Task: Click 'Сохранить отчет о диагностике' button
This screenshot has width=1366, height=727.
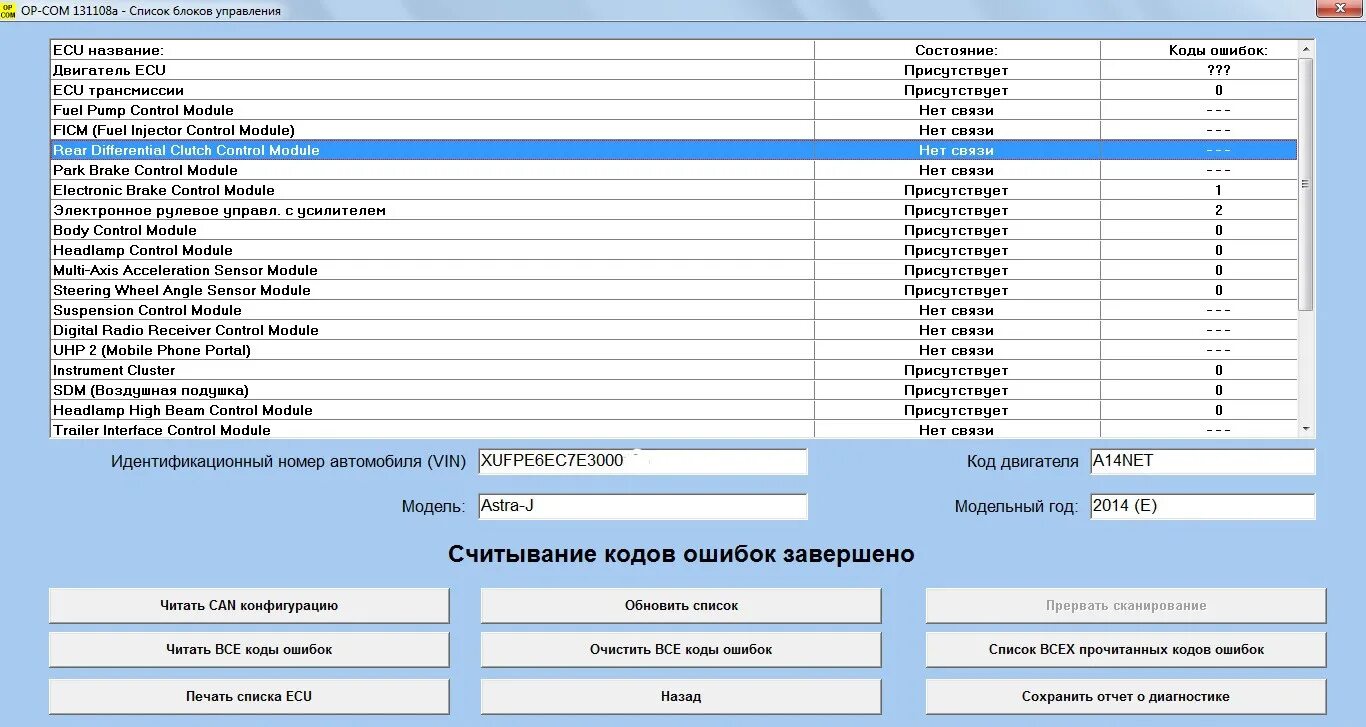Action: coord(1126,696)
